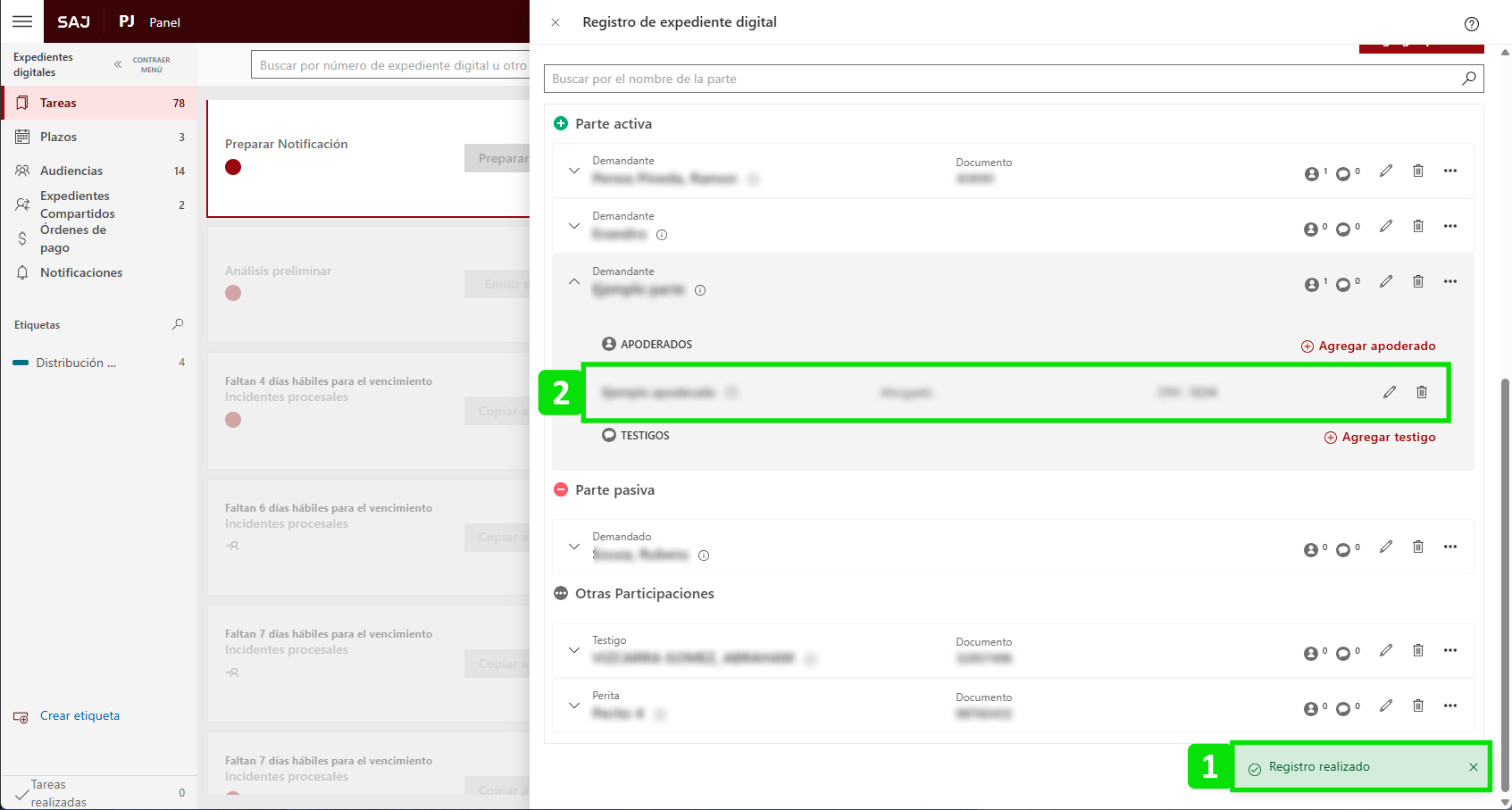Click Agregar apoderado link
The image size is (1512, 810).
tap(1368, 346)
